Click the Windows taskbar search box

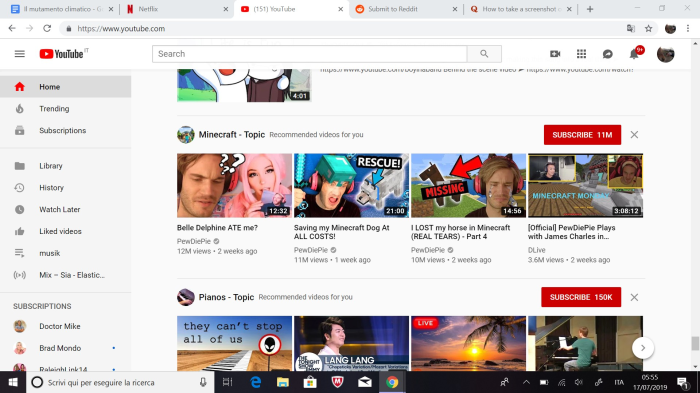121,382
